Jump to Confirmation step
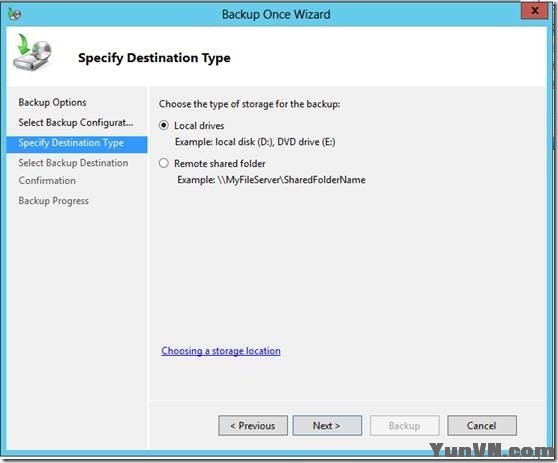 tap(47, 180)
